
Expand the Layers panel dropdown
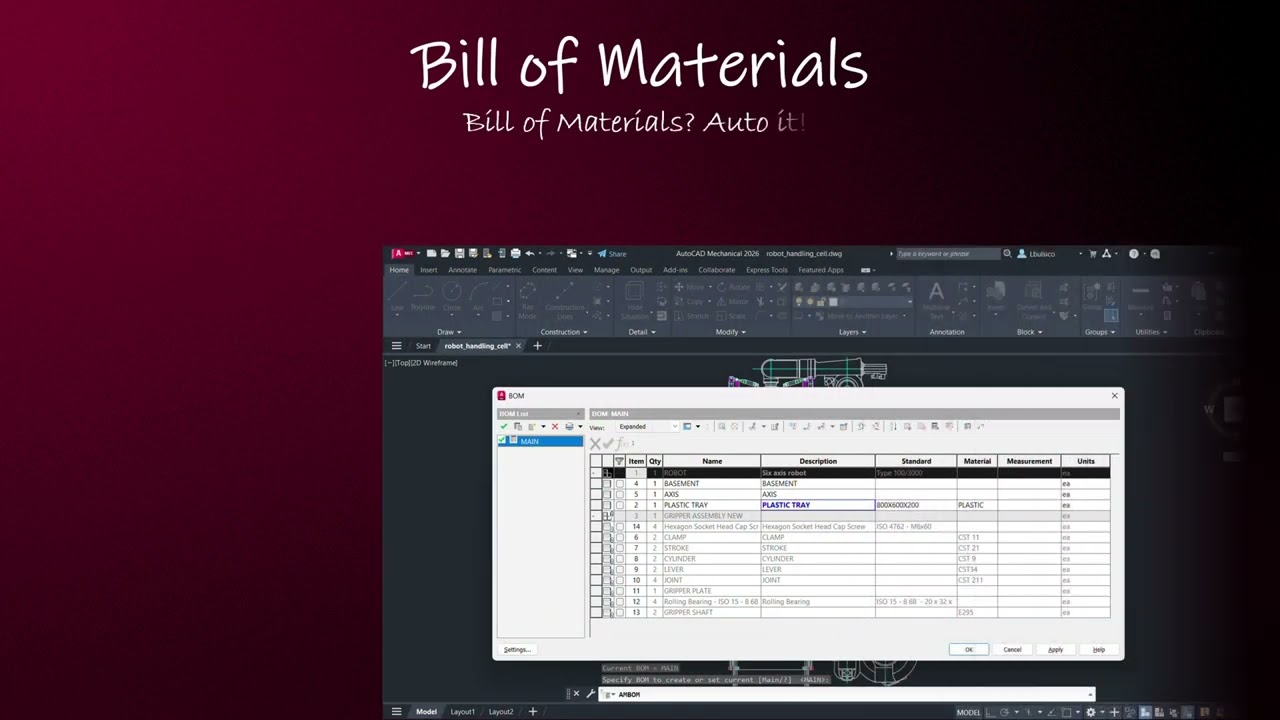[852, 332]
